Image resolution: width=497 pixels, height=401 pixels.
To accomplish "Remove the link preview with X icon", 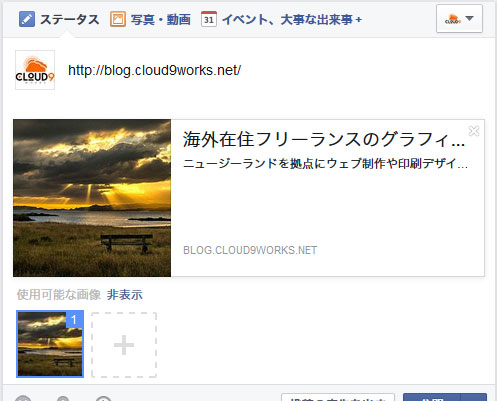I will 474,131.
